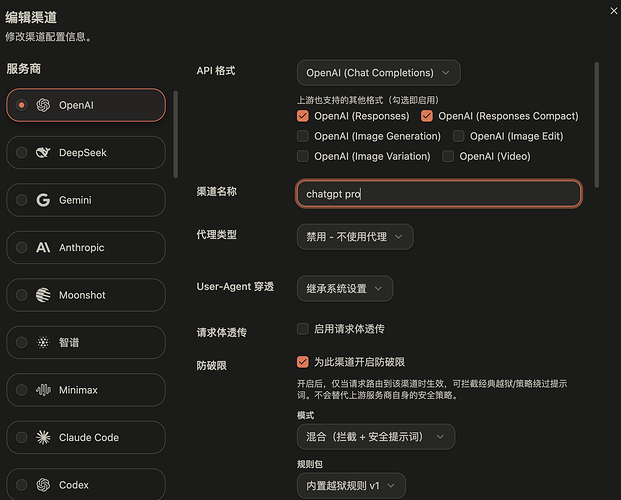Close the 编辑渠道 dialog

point(613,11)
